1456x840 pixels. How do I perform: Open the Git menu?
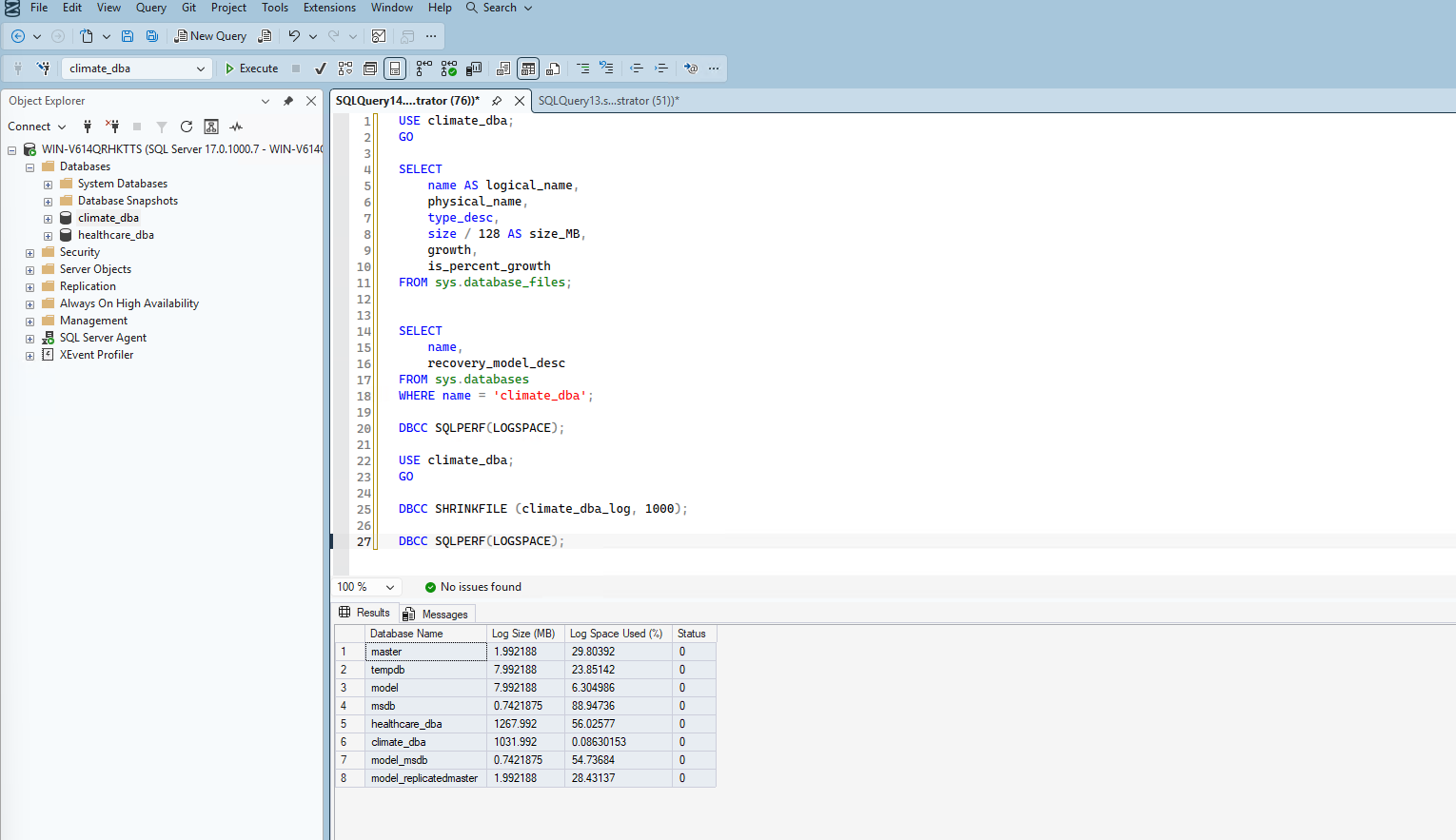[188, 8]
